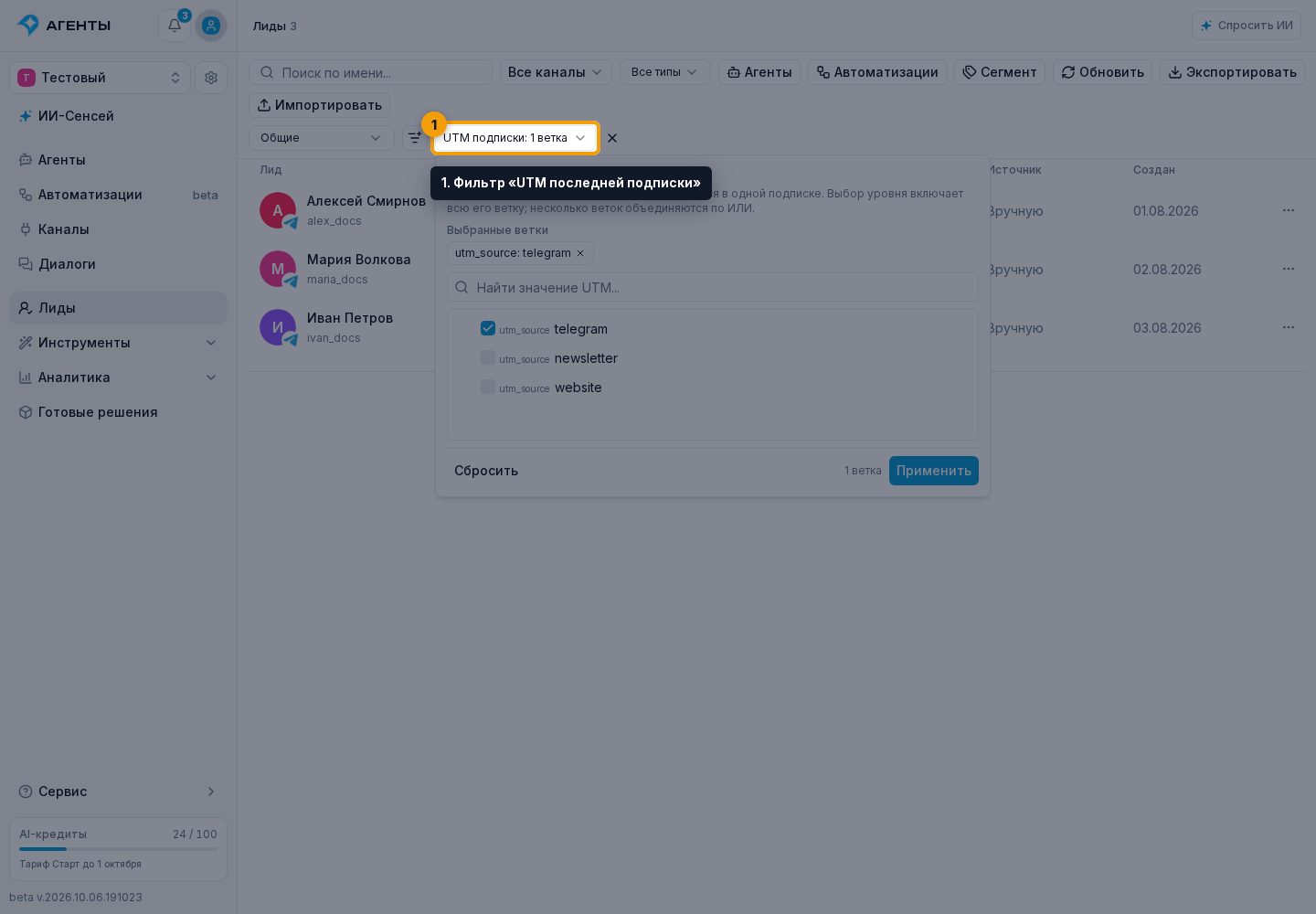This screenshot has width=1316, height=914.
Task: Check newsletter utm_source checkbox
Action: (488, 357)
